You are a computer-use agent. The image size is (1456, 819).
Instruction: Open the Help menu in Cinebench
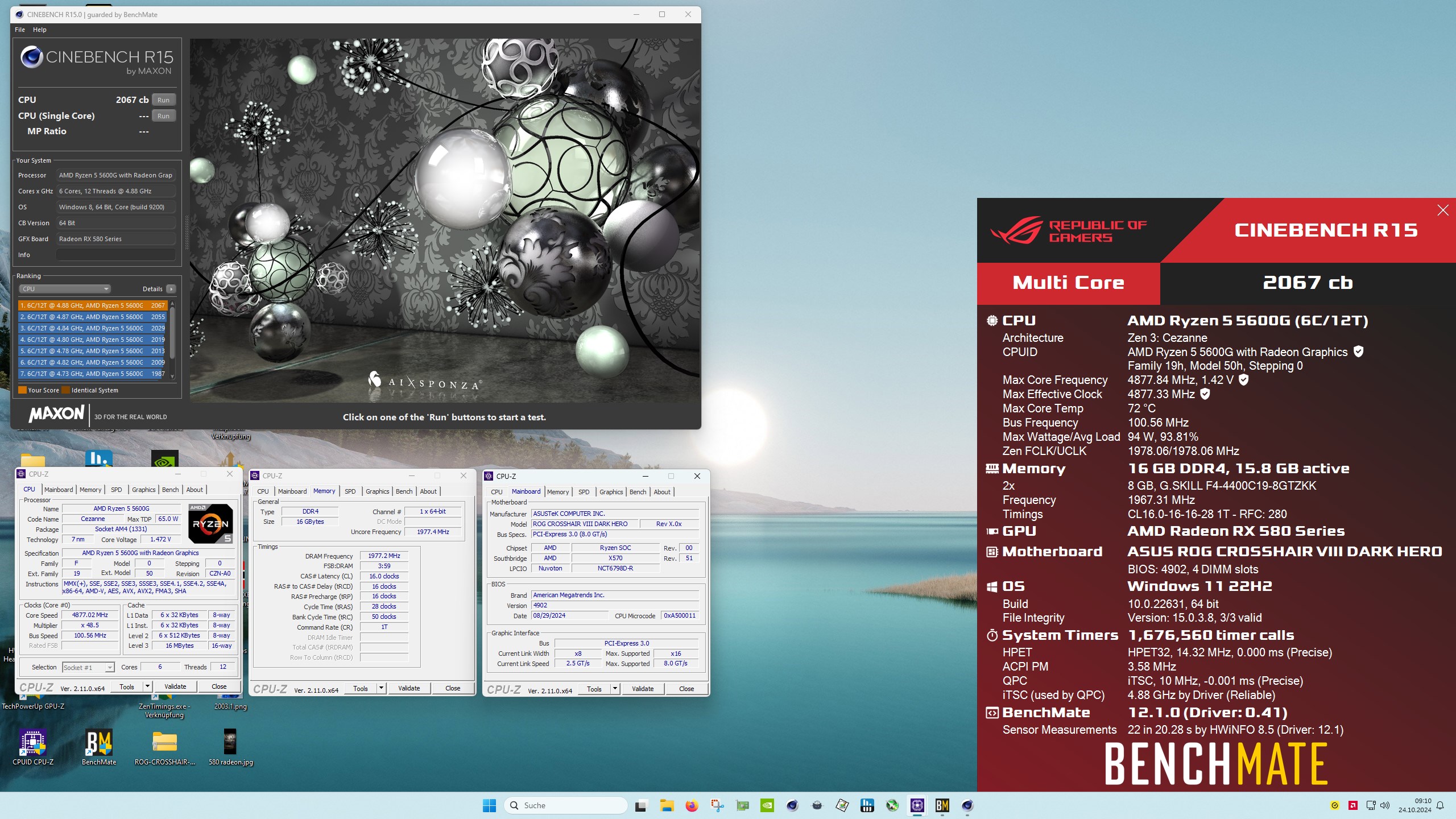(x=40, y=30)
